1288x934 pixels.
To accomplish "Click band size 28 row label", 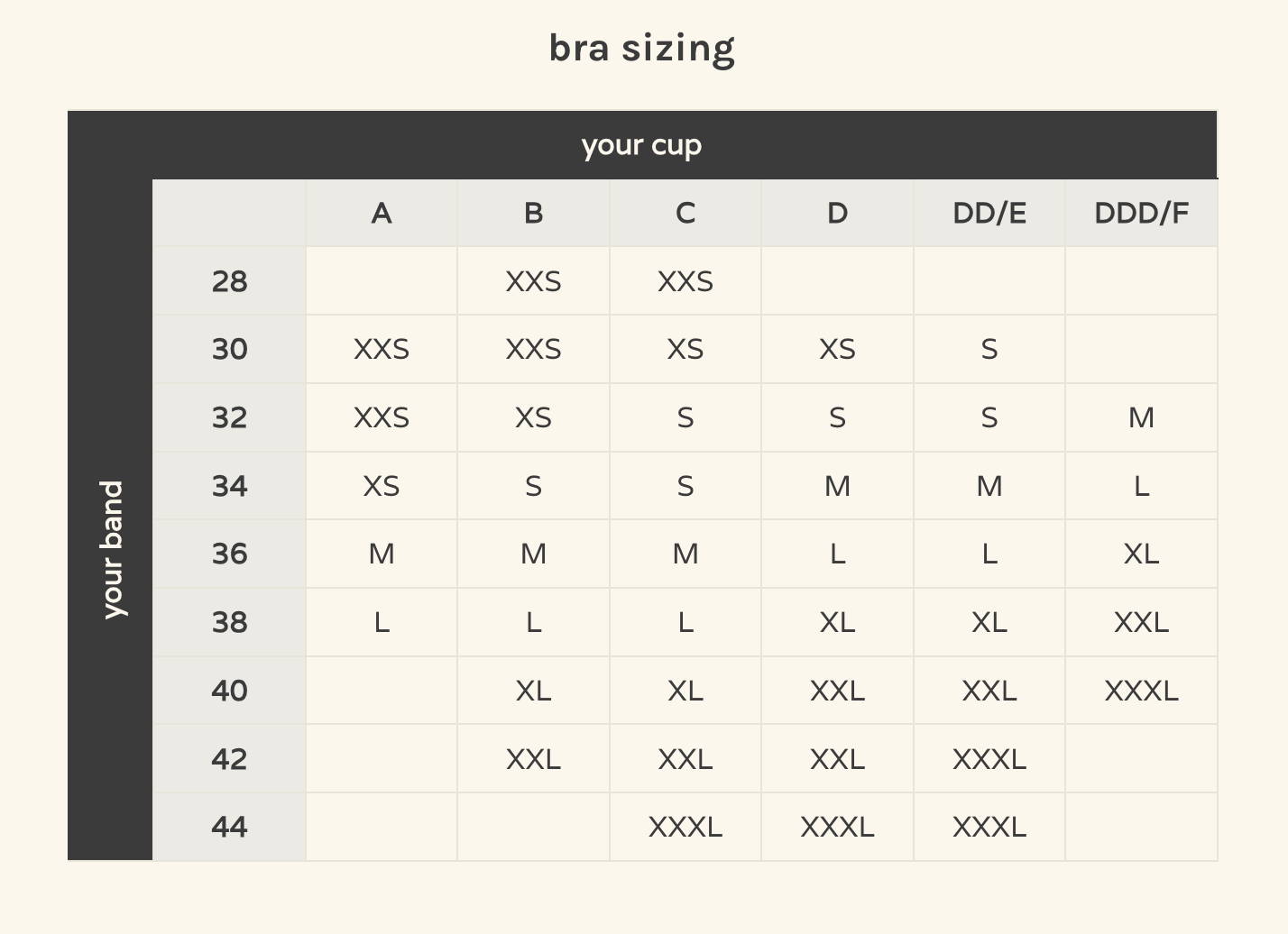I will coord(229,281).
